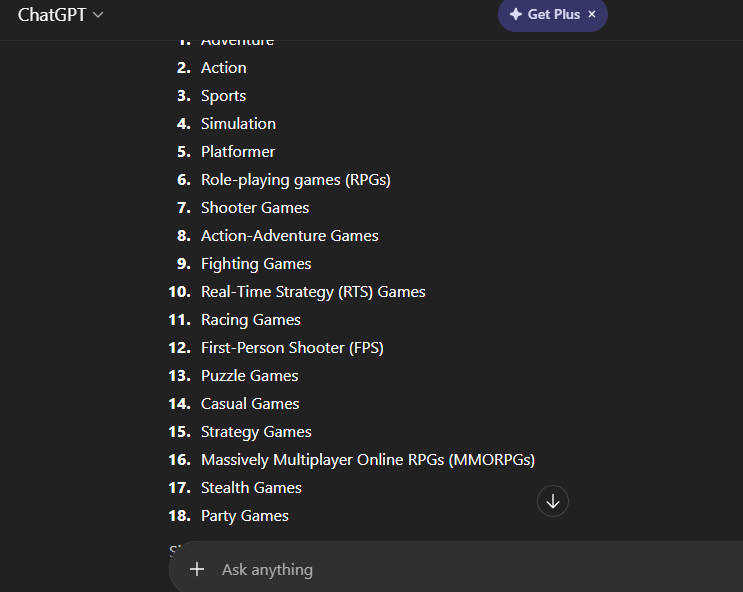Open the ChatGPT model selector dropdown
743x592 pixels.
[x=60, y=15]
